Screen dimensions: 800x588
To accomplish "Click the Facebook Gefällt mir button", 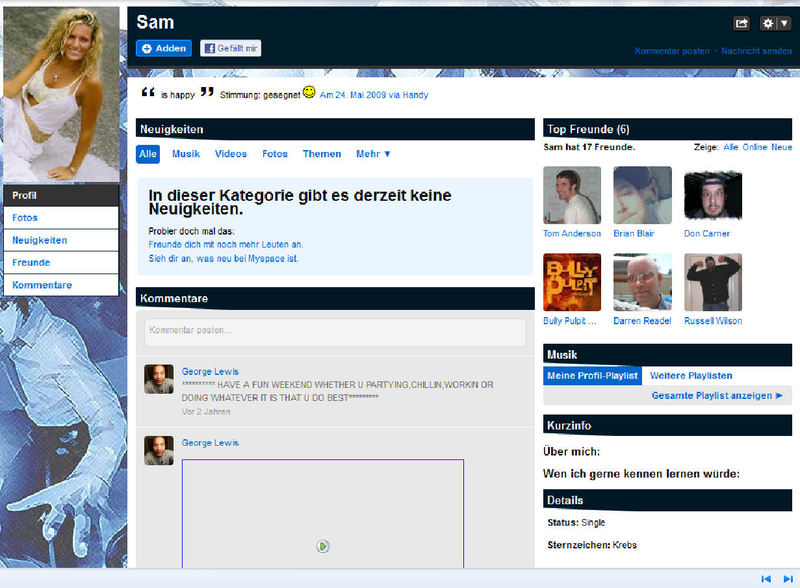I will (231, 48).
